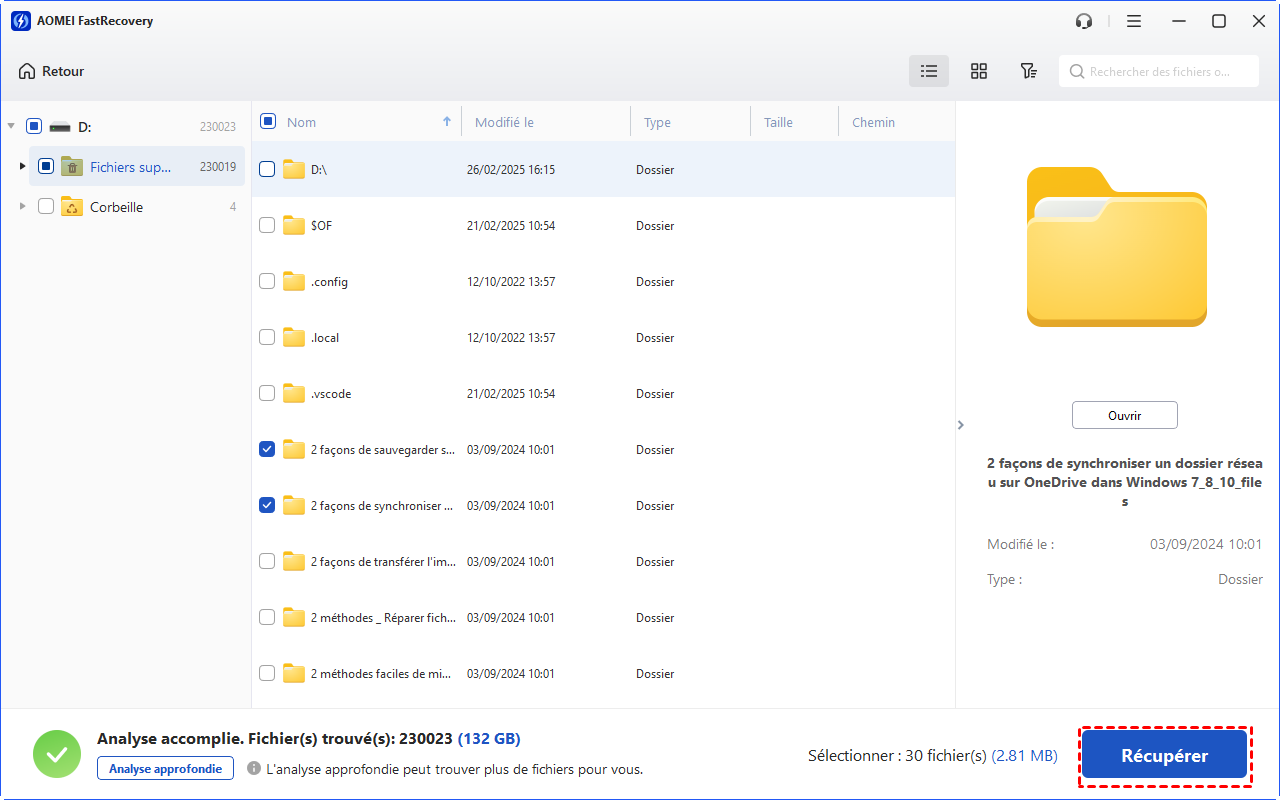Image resolution: width=1280 pixels, height=800 pixels.
Task: Sort by the Chemin column
Action: [873, 123]
